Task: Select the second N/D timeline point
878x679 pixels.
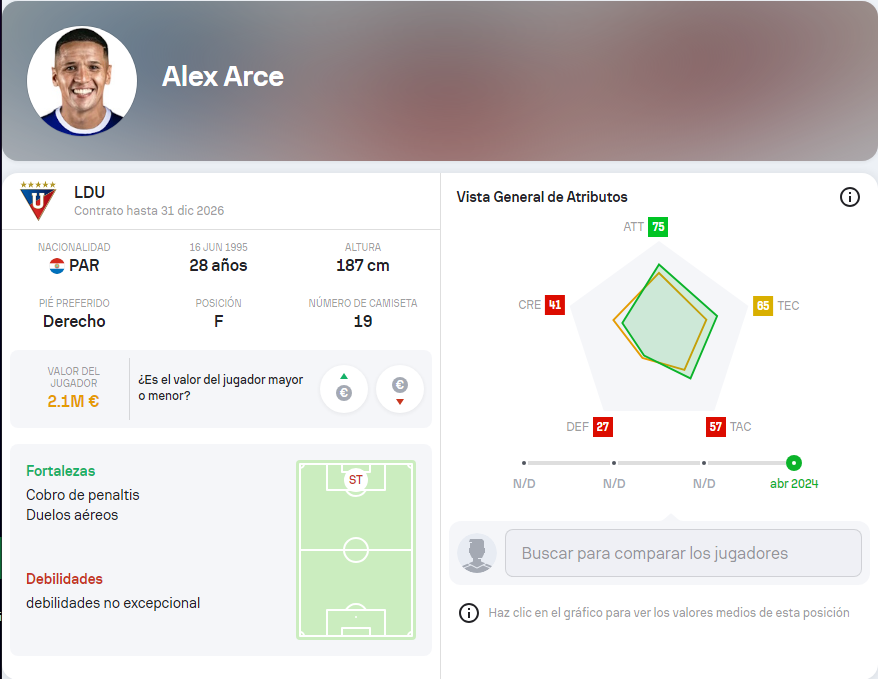Action: [614, 463]
